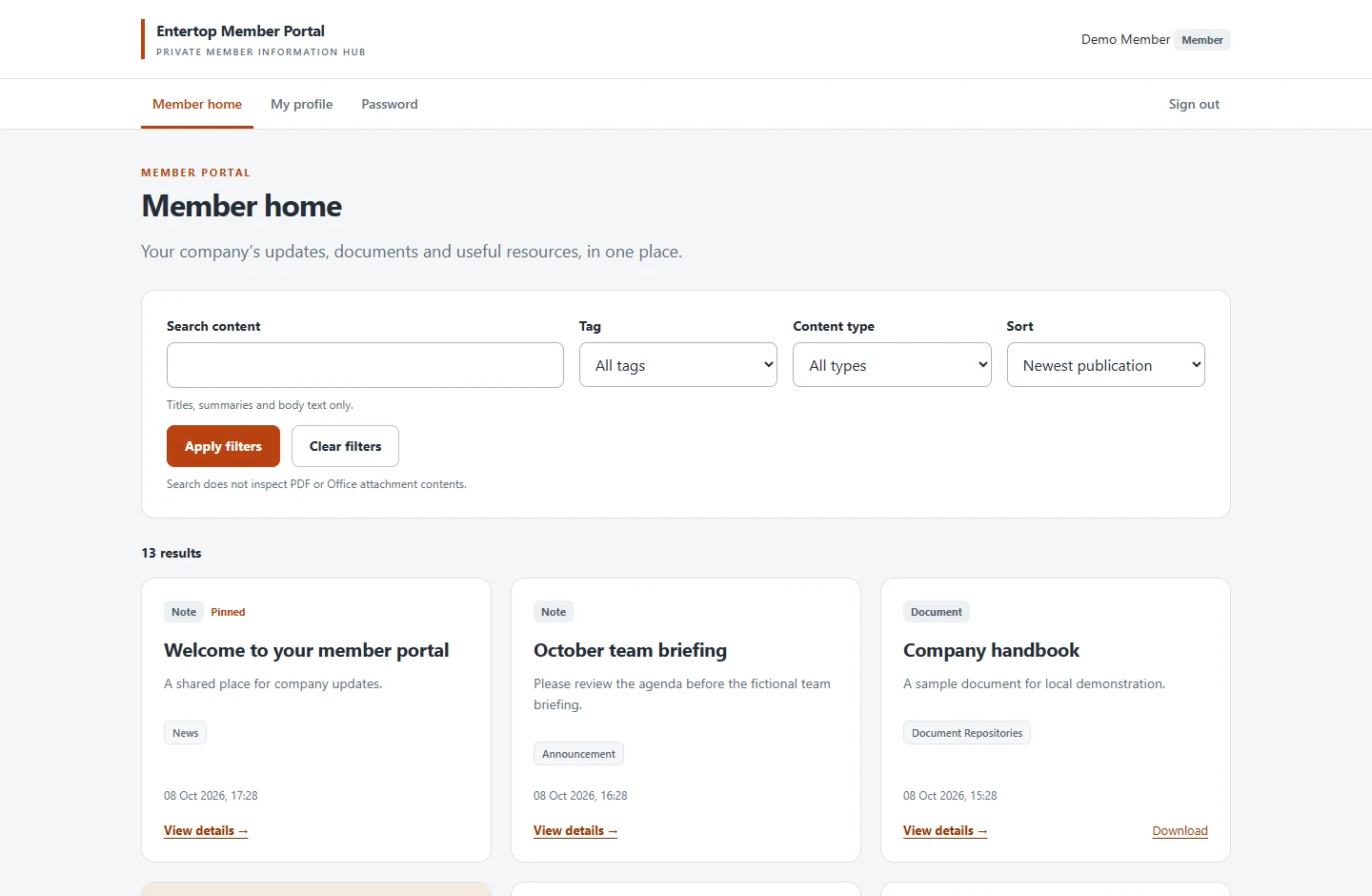Go to the Member home tab
Image resolution: width=1372 pixels, height=896 pixels.
197,104
